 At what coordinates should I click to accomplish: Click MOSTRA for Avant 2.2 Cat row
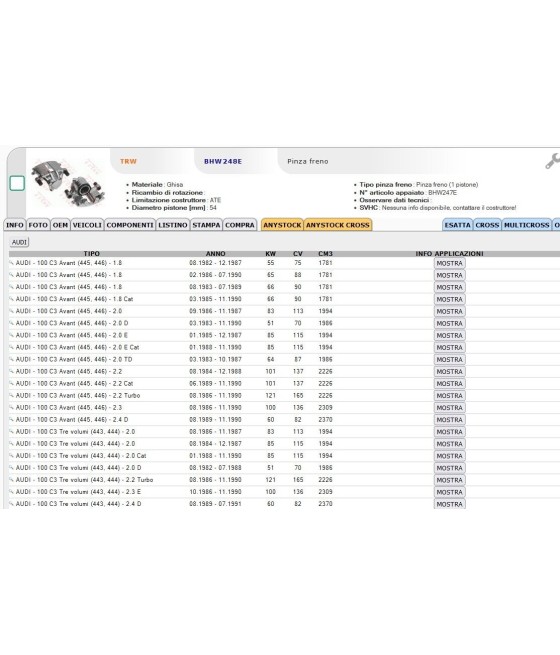point(449,383)
